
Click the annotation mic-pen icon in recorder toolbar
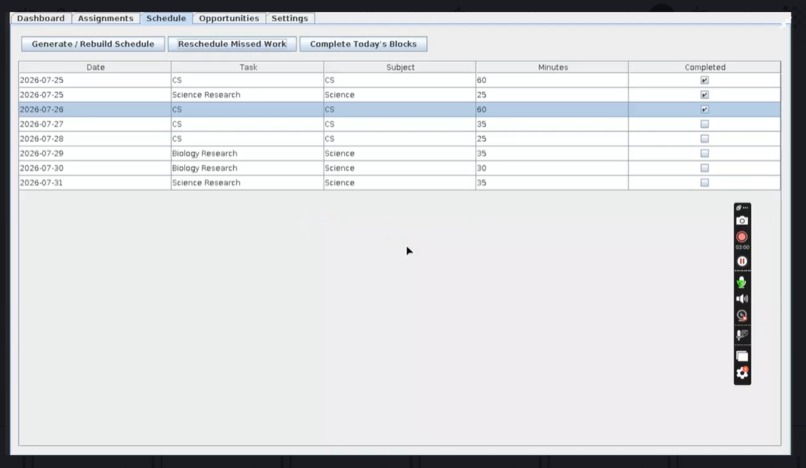(742, 335)
